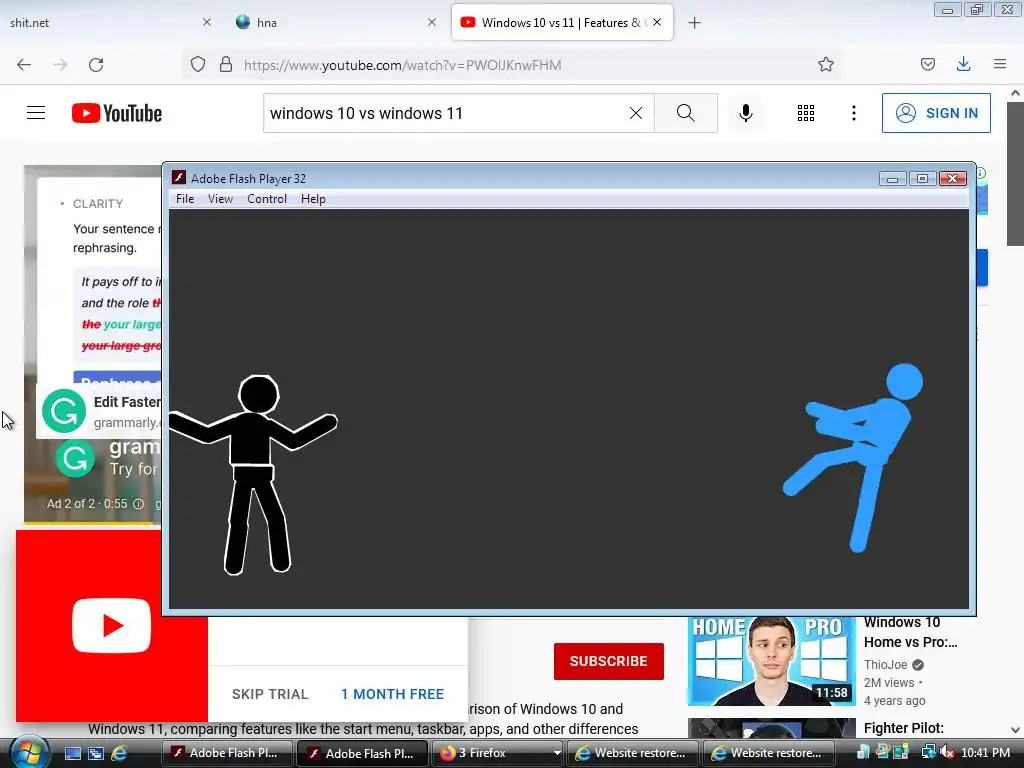
Task: Click the YouTube Premium red logo
Action: [x=112, y=626]
